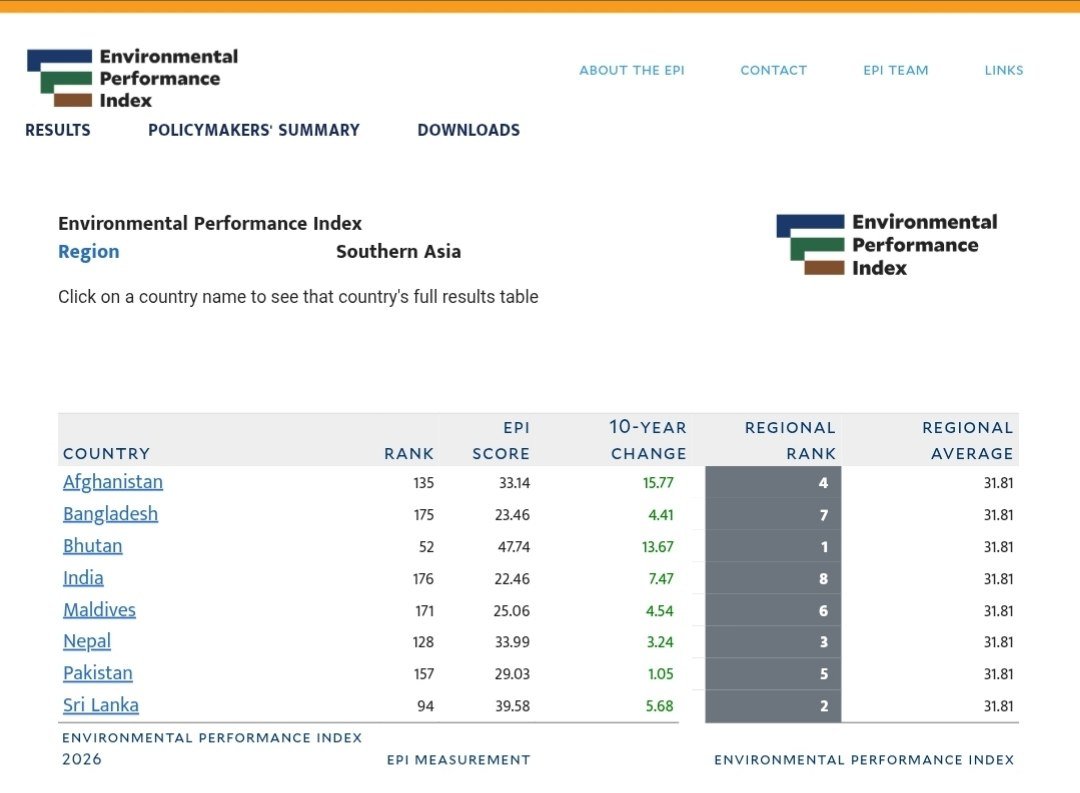Click Afghanistan's rank value 135
1080x793 pixels.
tap(424, 483)
